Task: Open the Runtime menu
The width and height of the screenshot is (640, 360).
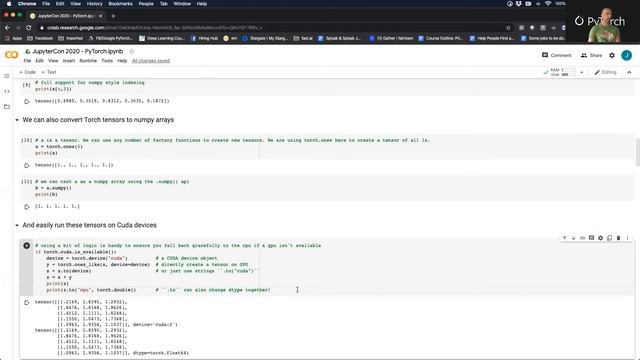Action: tap(88, 61)
